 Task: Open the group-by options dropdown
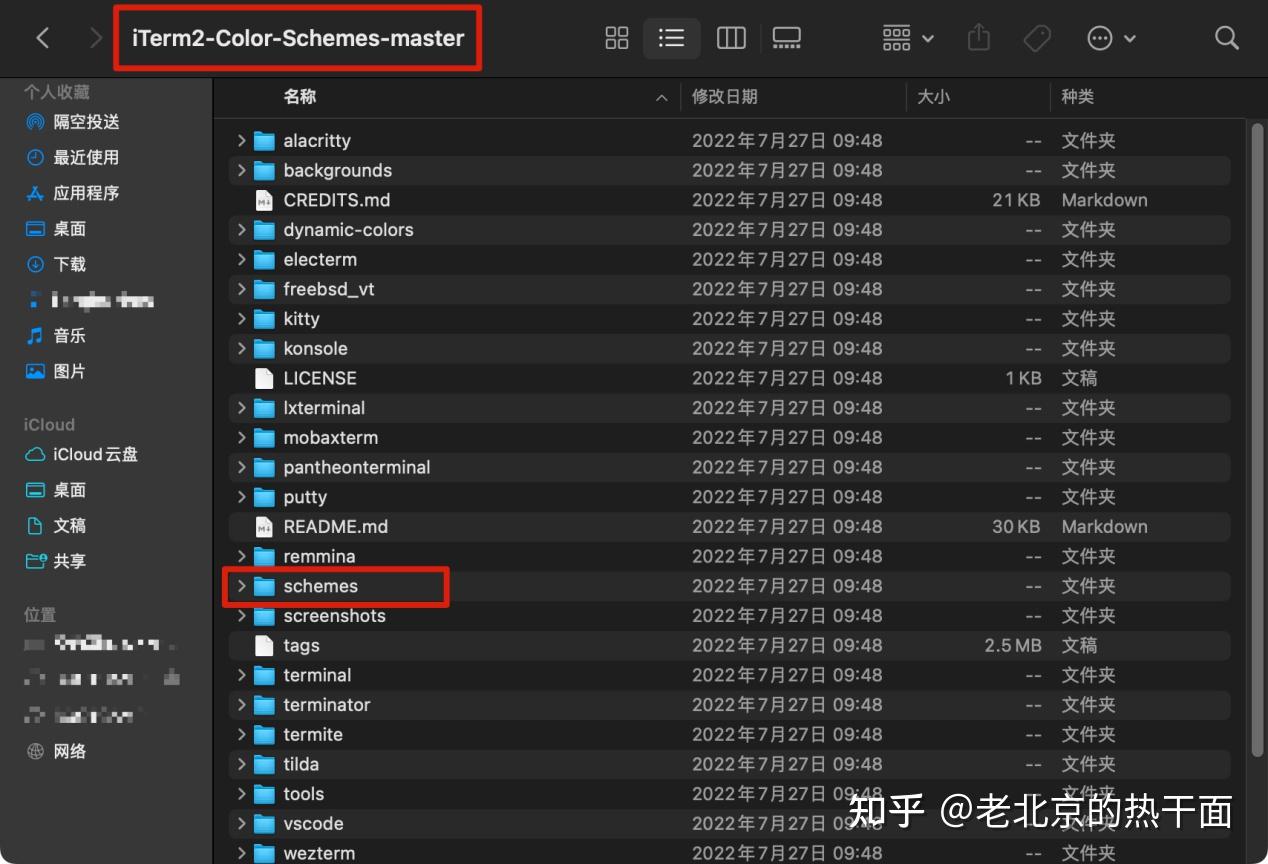(x=908, y=38)
